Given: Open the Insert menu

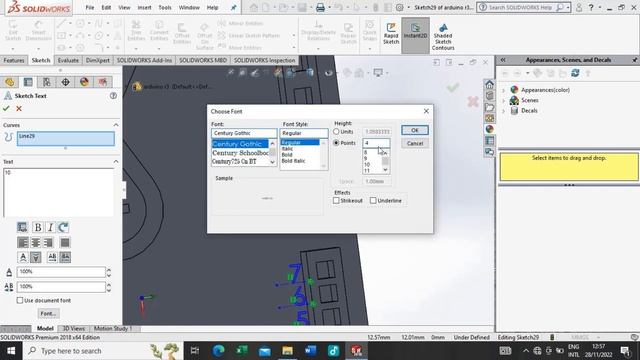Looking at the screenshot, I should pos(144,8).
